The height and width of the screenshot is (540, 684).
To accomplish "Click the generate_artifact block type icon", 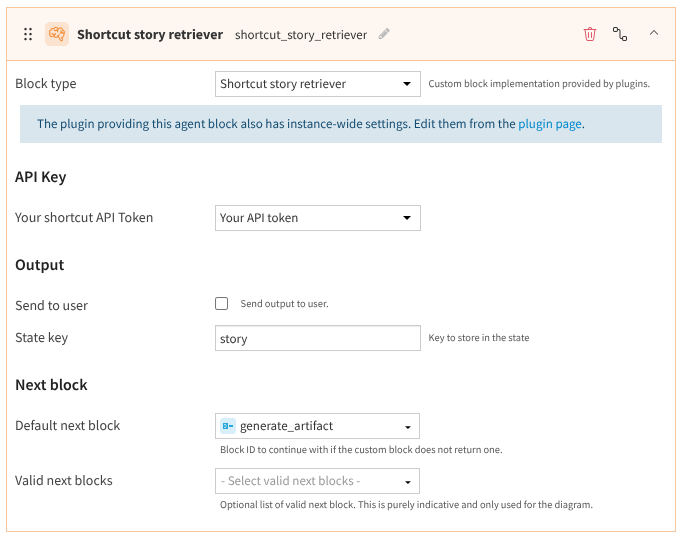I will click(x=228, y=426).
